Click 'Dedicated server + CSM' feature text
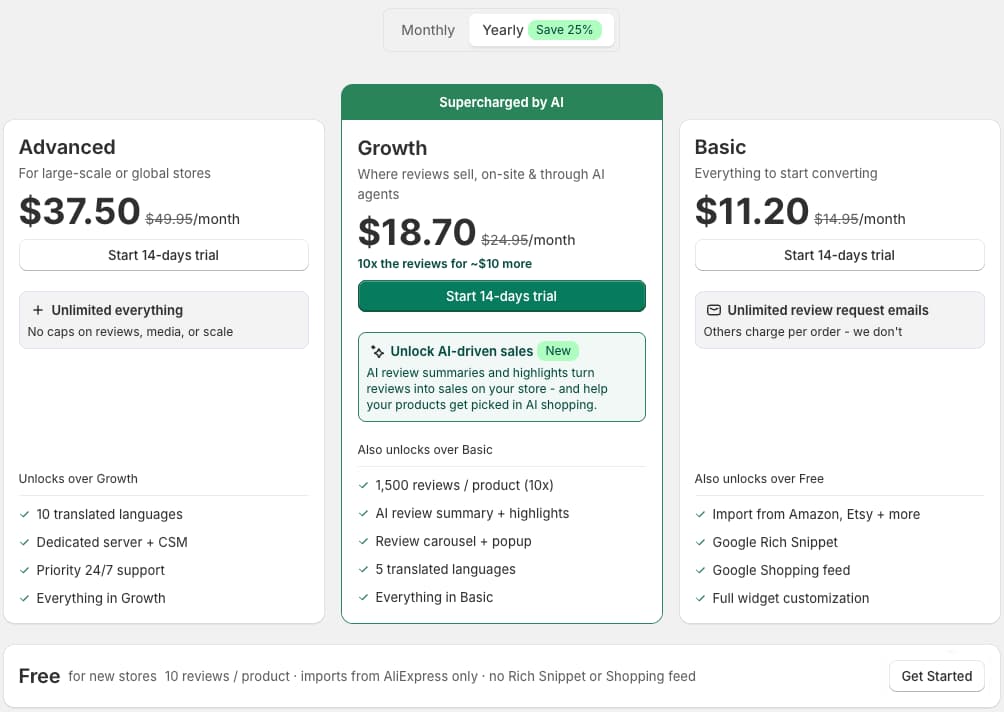Viewport: 1004px width, 712px height. tap(112, 542)
